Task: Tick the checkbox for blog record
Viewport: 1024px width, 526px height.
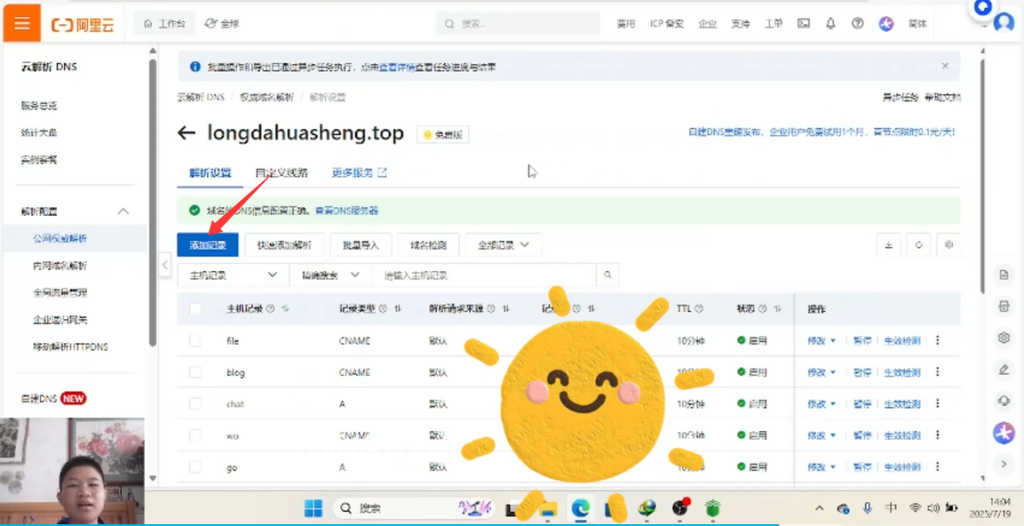Action: [x=195, y=372]
